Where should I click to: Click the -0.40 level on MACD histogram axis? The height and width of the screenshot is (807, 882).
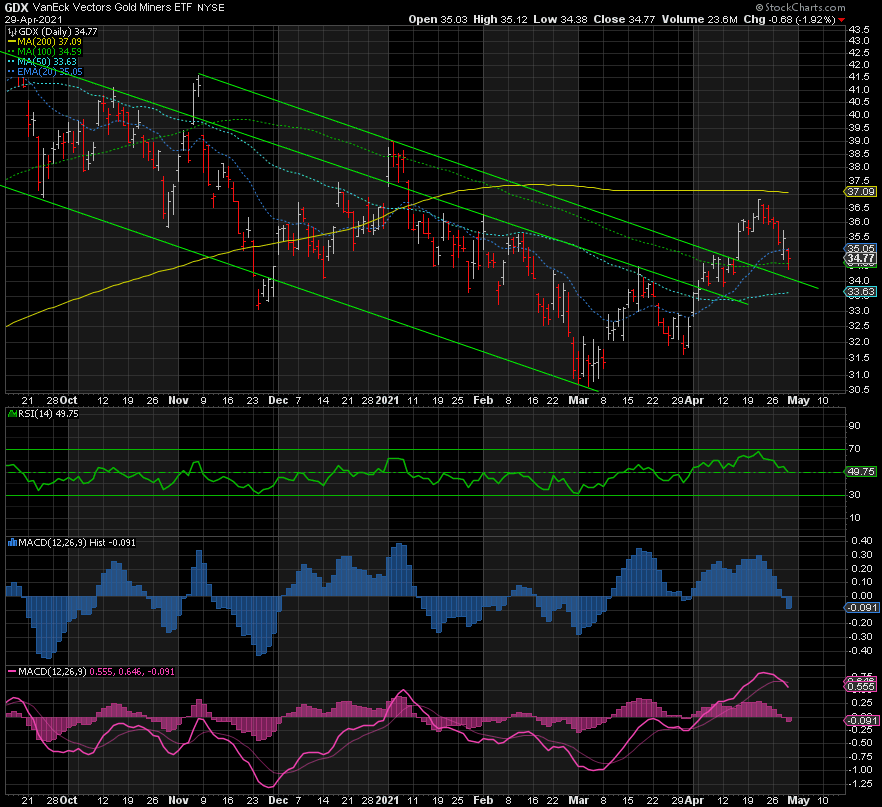point(860,651)
